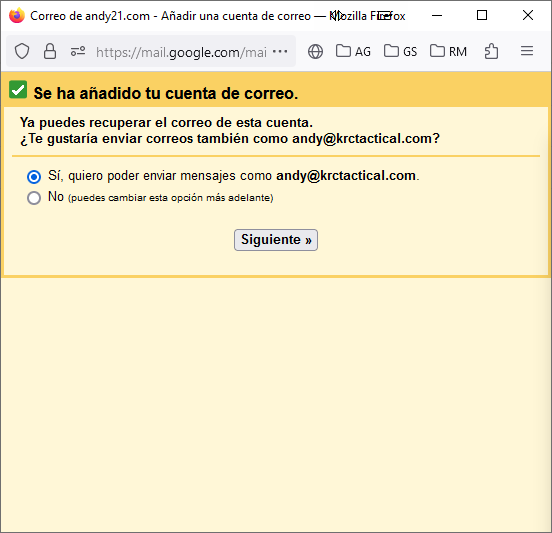
Task: Click text 'Ya puedes recuperar el correo de esta cuenta.'
Action: [x=166, y=123]
